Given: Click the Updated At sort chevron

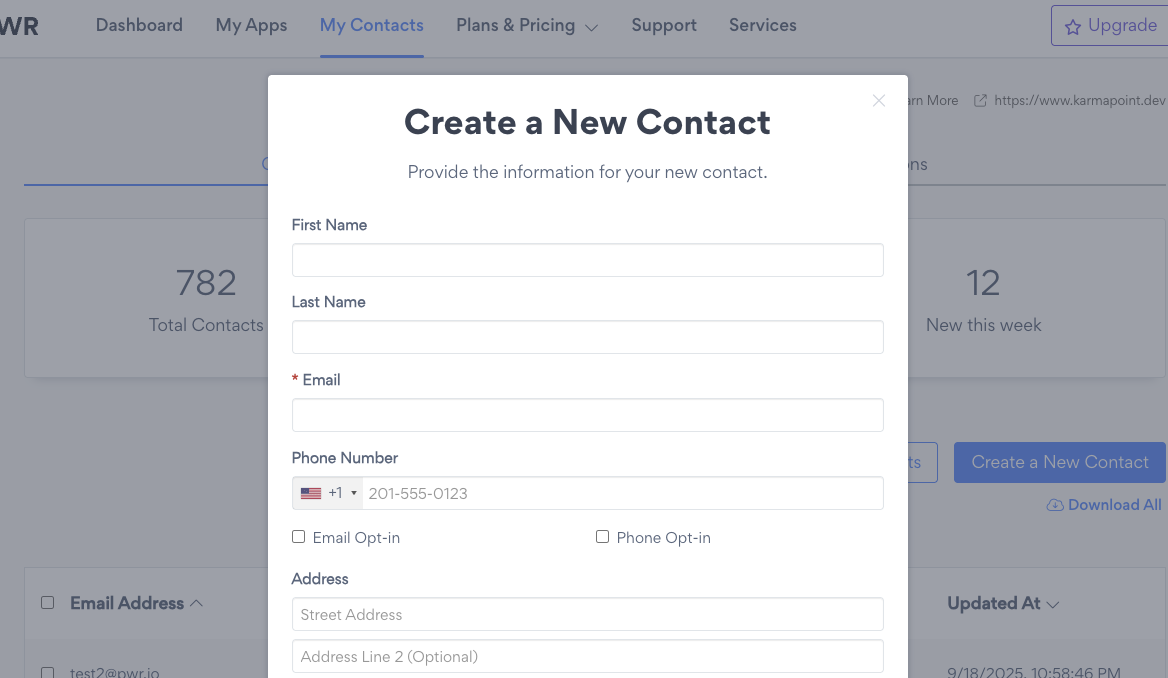Looking at the screenshot, I should [1052, 604].
